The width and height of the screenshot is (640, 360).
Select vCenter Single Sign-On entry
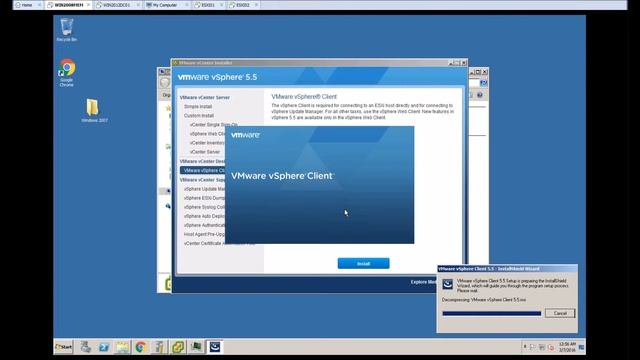tap(213, 124)
